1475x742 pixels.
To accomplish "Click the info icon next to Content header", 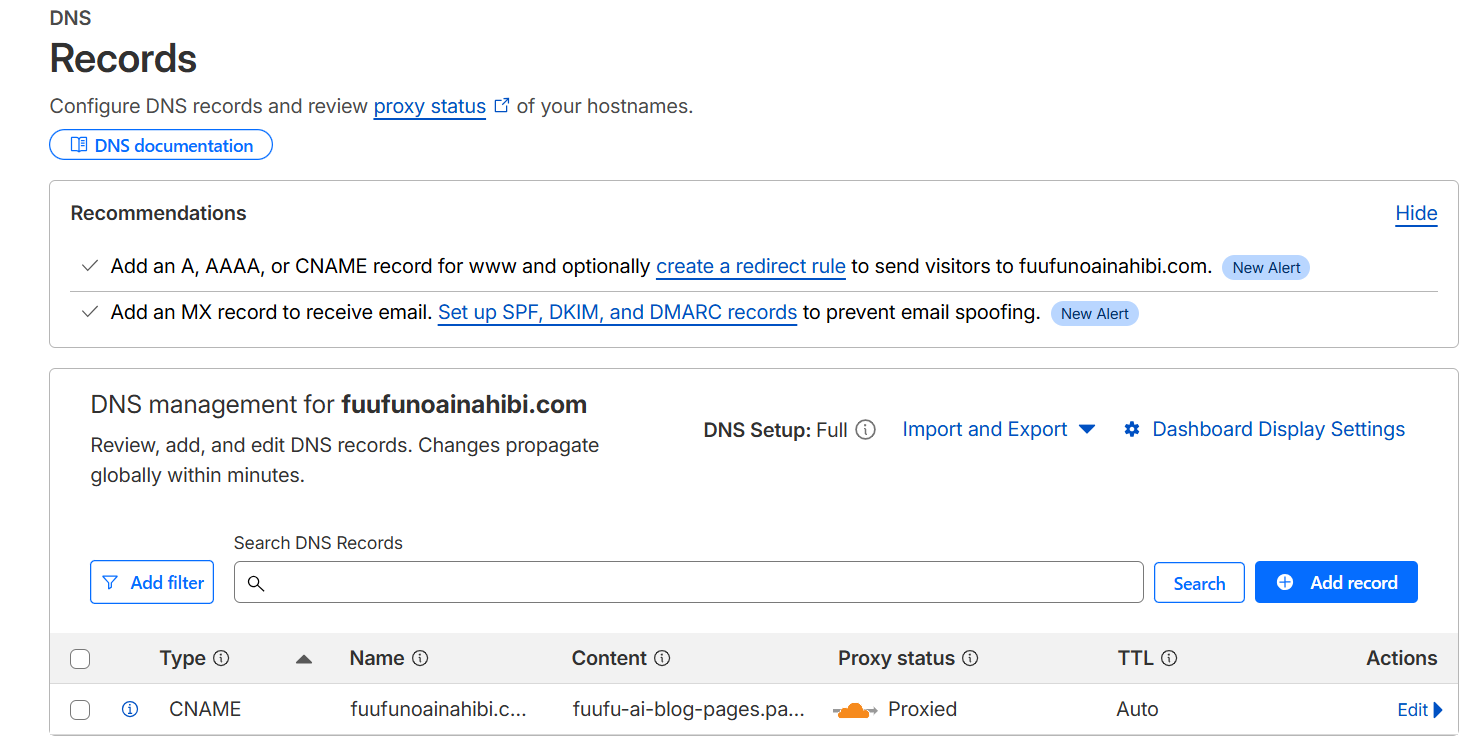I will [662, 659].
